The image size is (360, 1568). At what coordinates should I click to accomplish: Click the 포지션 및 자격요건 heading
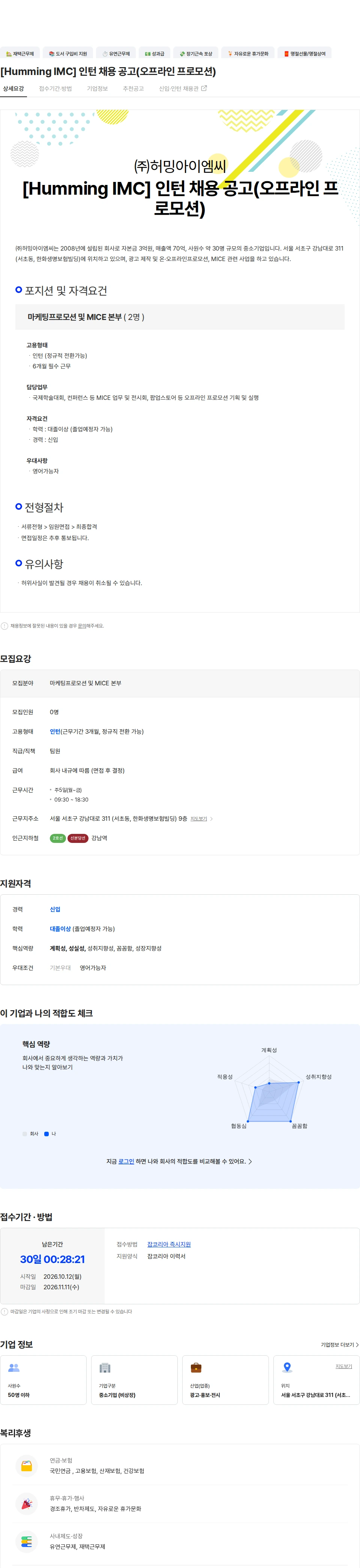point(66,290)
